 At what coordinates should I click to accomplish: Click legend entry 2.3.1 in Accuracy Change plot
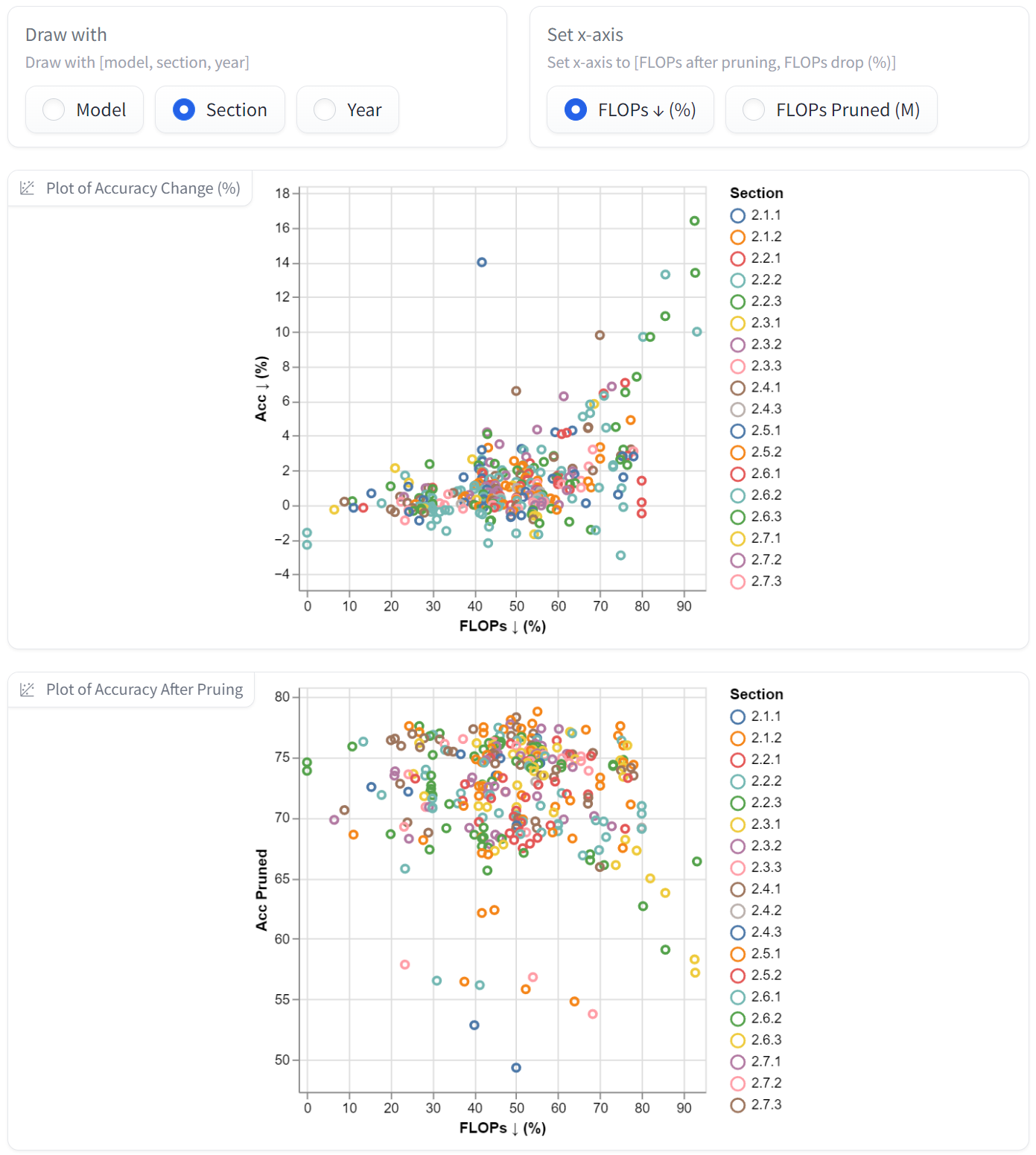[756, 323]
